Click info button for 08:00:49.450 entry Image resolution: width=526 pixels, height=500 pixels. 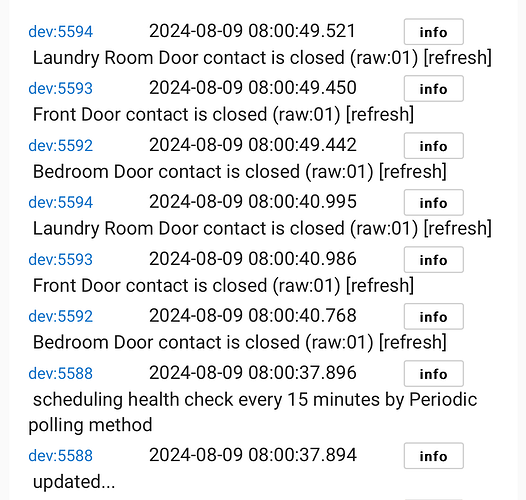coord(433,89)
